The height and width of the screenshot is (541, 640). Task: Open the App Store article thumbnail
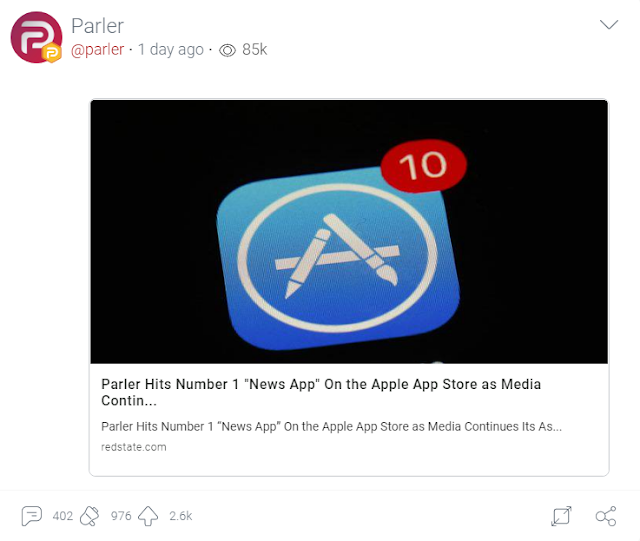point(349,232)
